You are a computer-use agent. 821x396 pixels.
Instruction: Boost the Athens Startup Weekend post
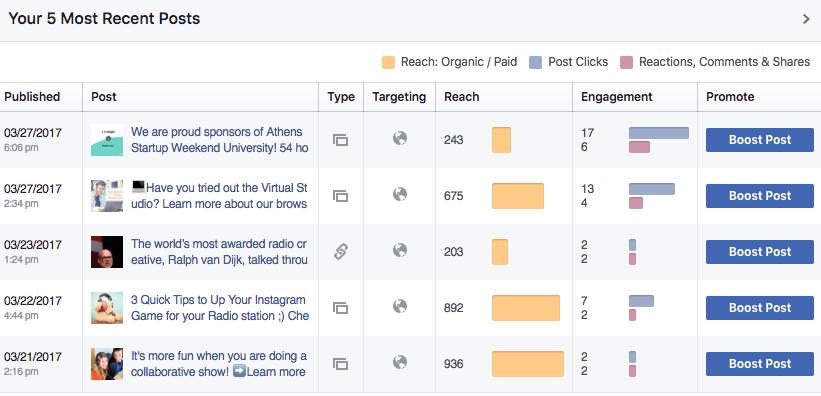tap(760, 140)
